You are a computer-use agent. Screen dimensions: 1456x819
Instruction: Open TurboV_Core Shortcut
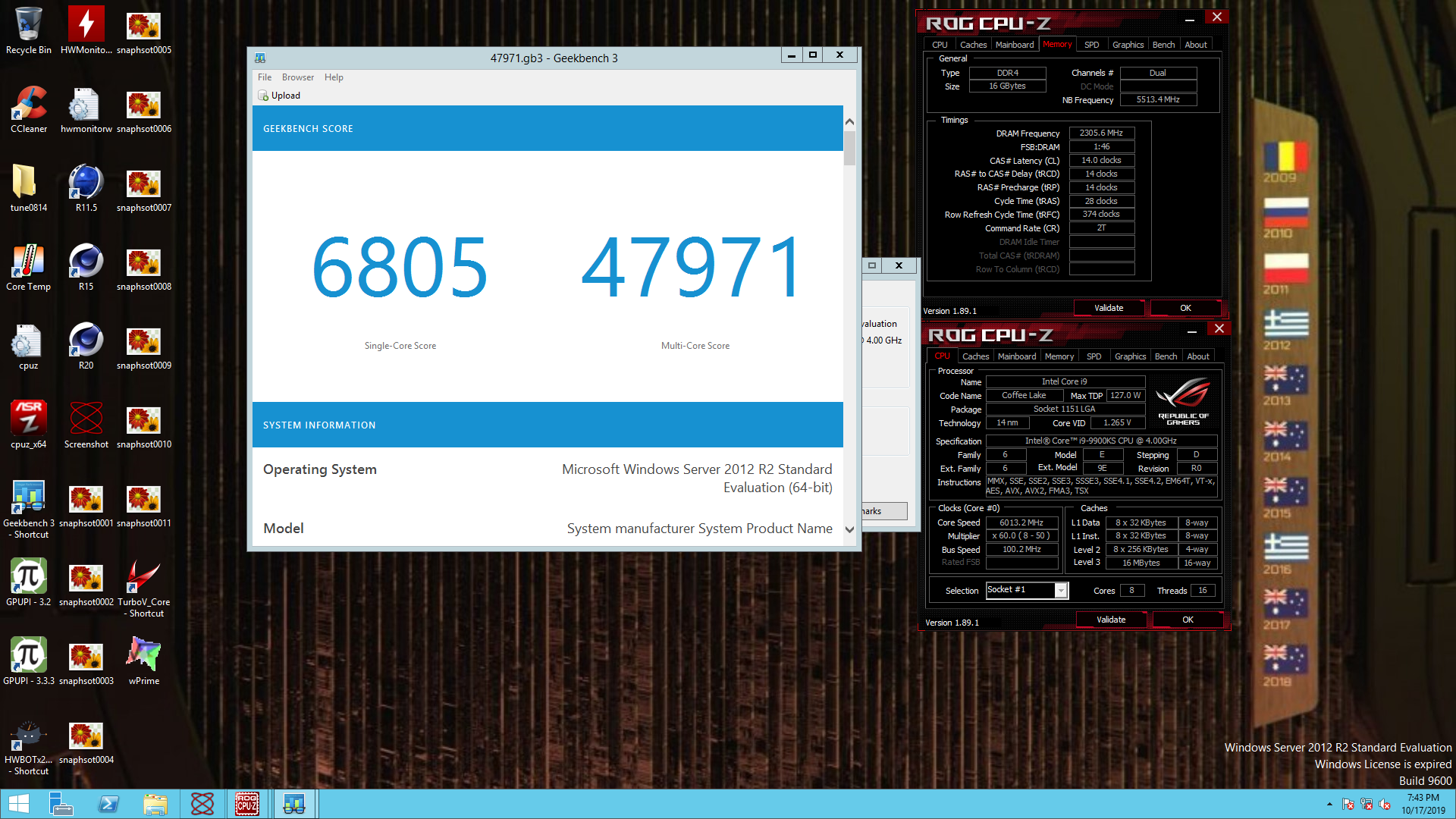(x=143, y=588)
